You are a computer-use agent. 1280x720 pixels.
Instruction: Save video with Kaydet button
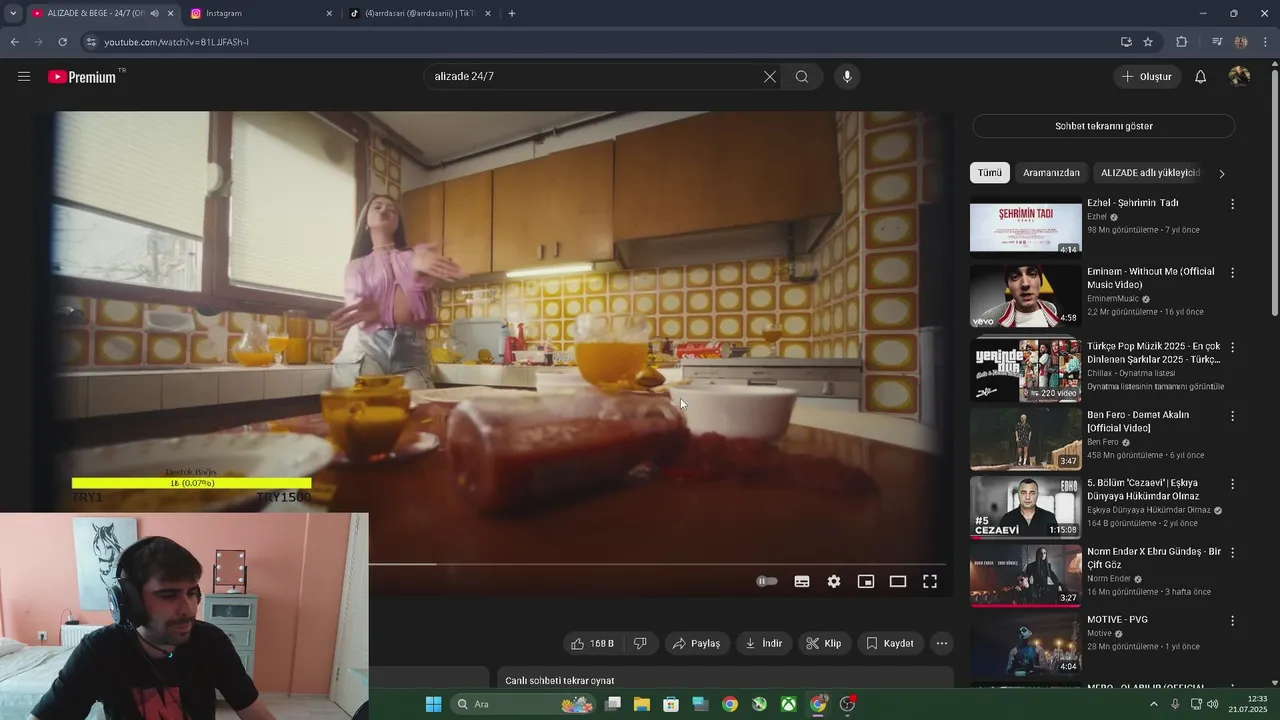point(890,643)
